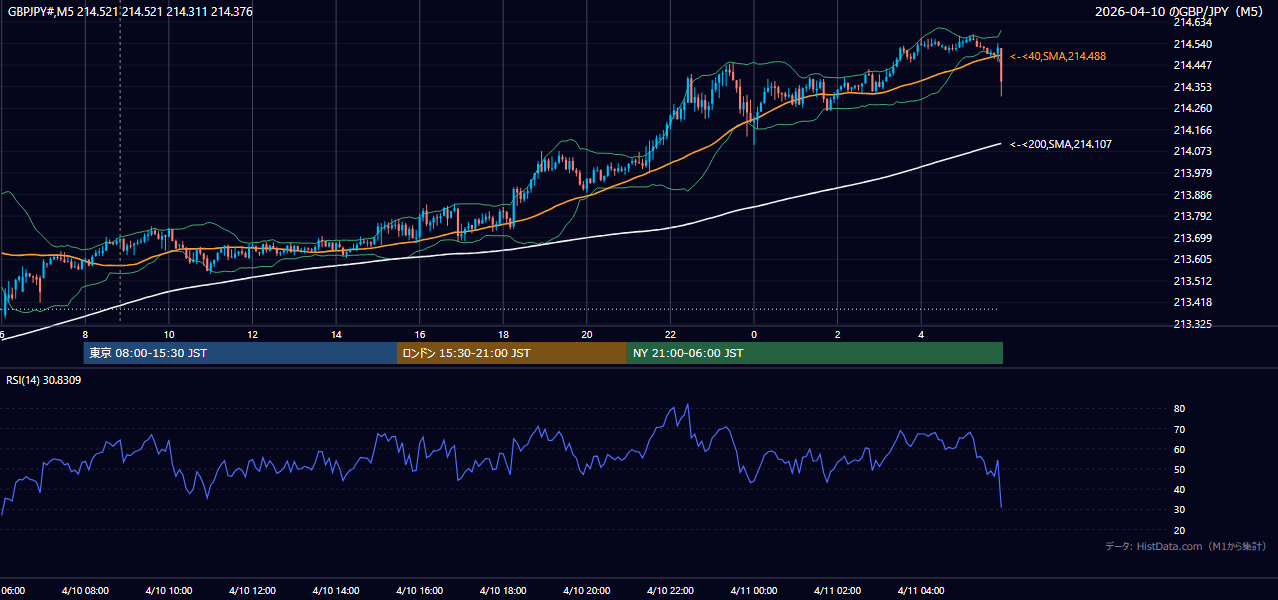Viewport: 1278px width, 600px height.
Task: Click the '4/11 02:00' time axis label
Action: coord(837,591)
